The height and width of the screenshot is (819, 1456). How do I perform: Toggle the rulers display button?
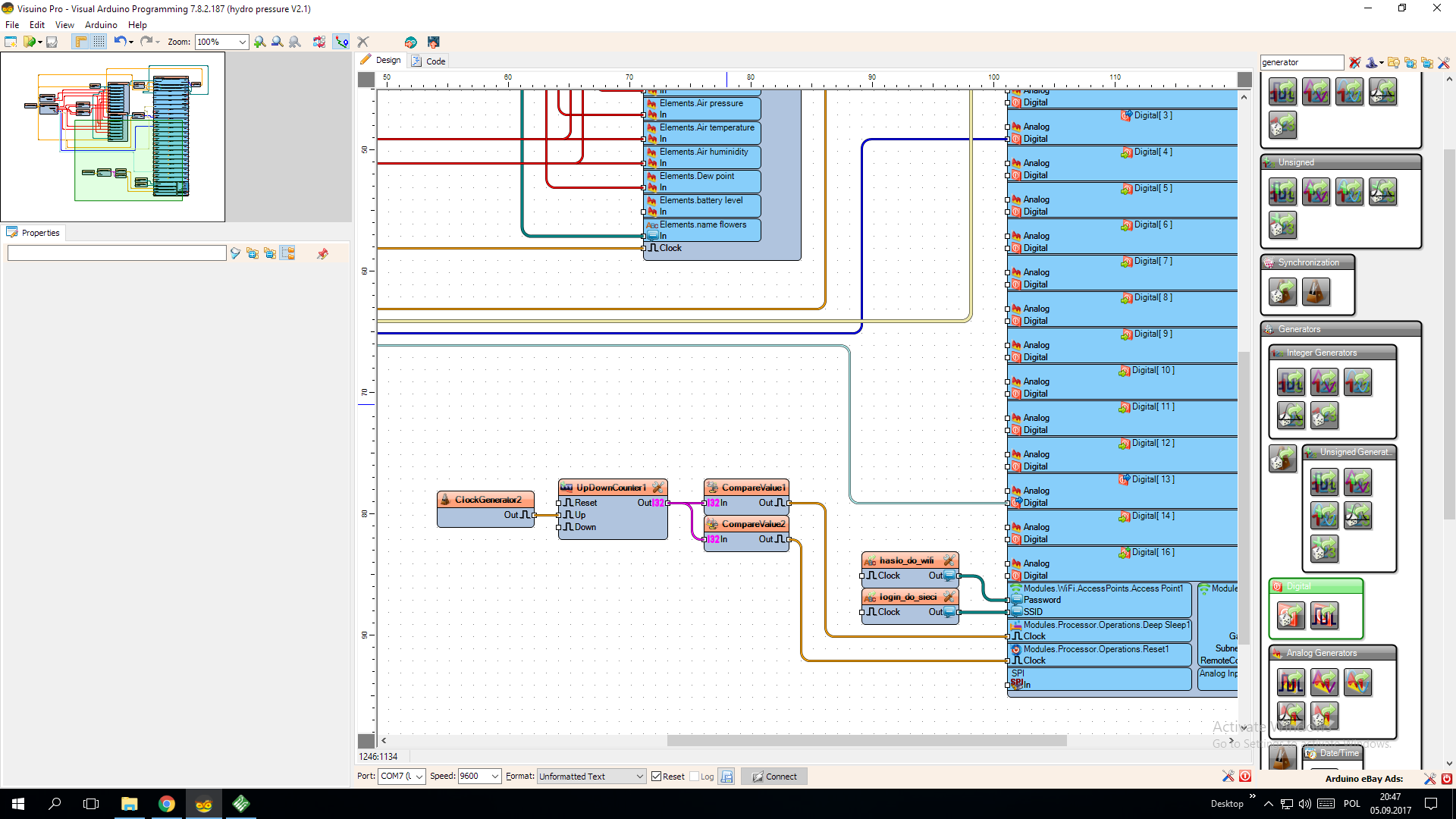click(80, 42)
